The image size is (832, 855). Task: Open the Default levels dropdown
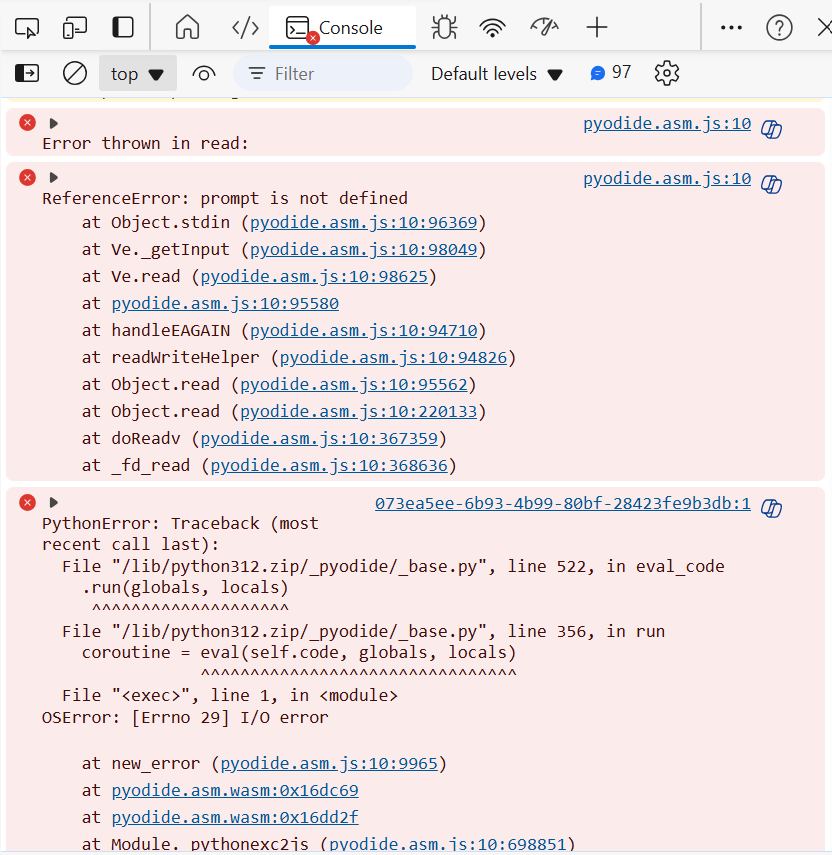pos(497,73)
